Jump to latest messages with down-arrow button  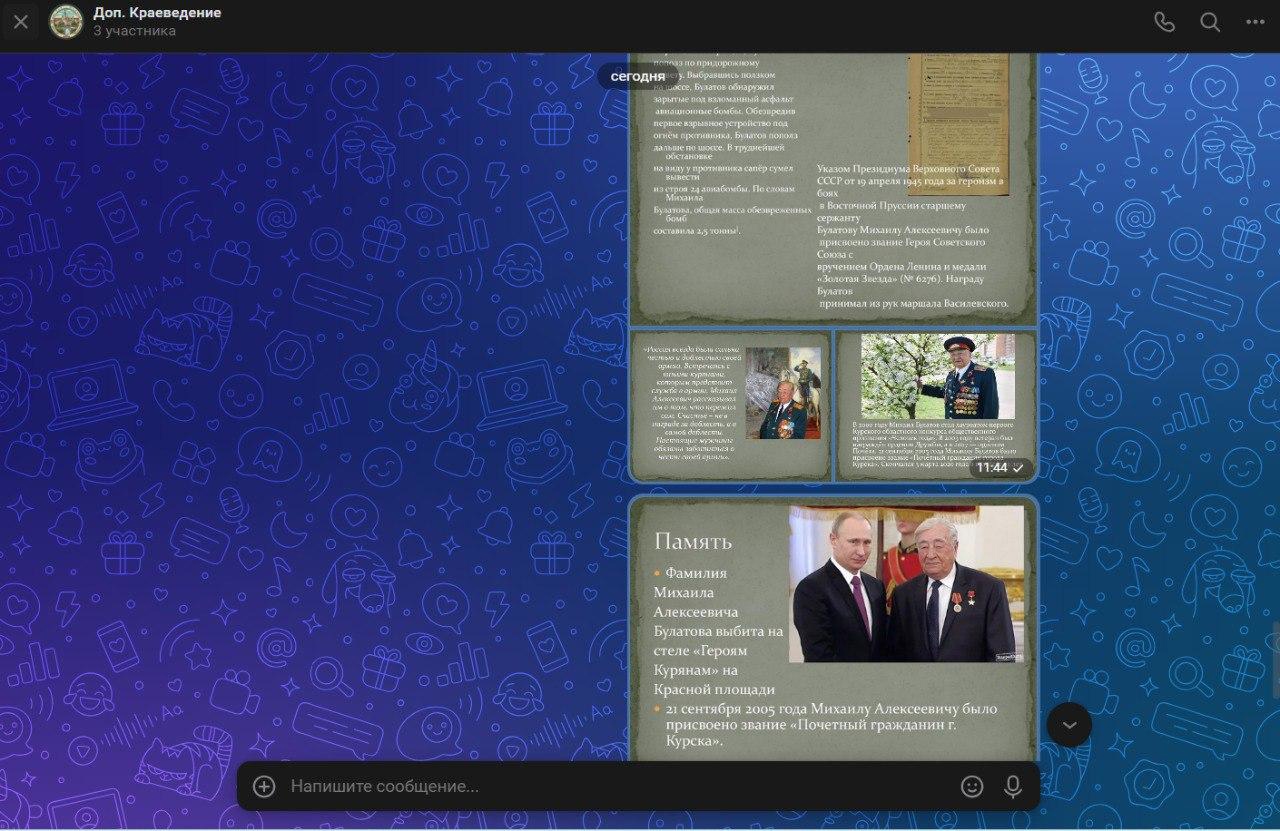1069,725
